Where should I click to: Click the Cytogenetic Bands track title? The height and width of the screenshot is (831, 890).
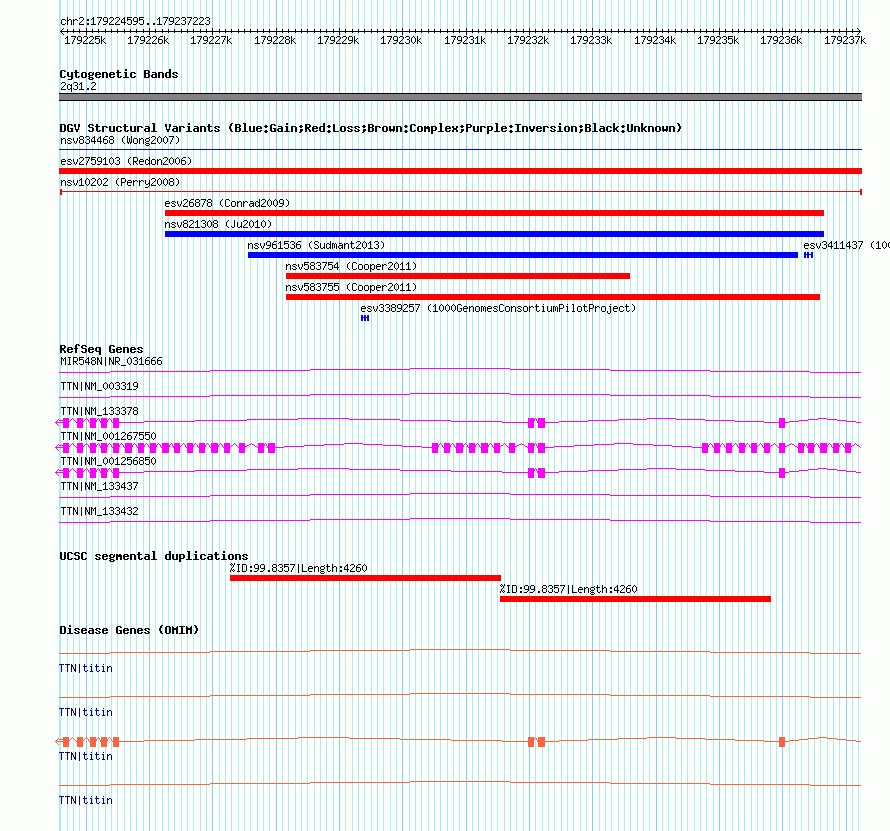pyautogui.click(x=119, y=74)
